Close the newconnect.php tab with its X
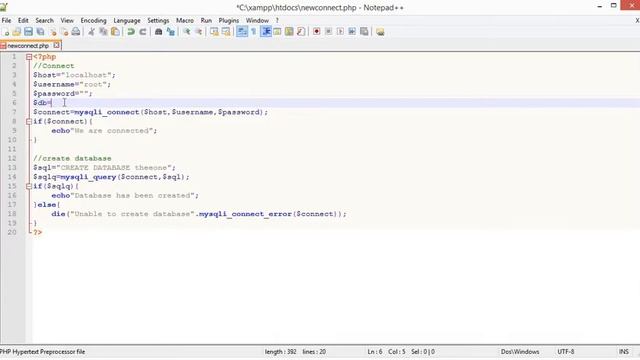640x360 pixels. [57, 45]
